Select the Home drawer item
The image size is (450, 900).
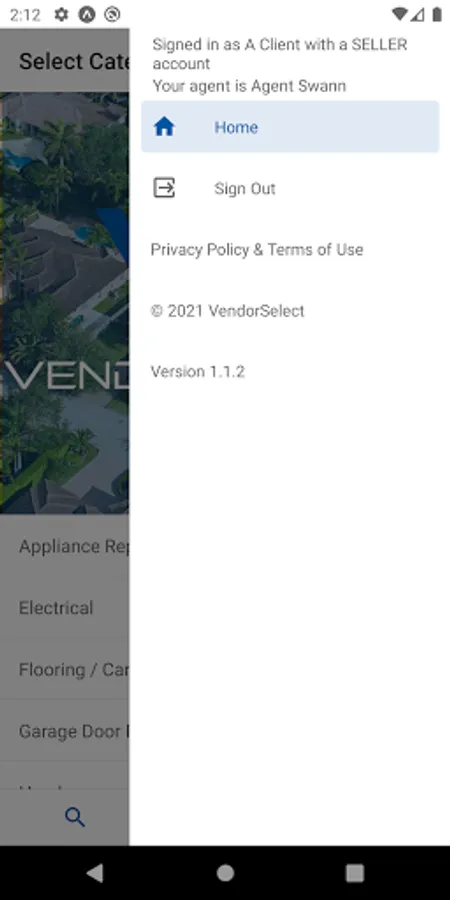(x=290, y=127)
